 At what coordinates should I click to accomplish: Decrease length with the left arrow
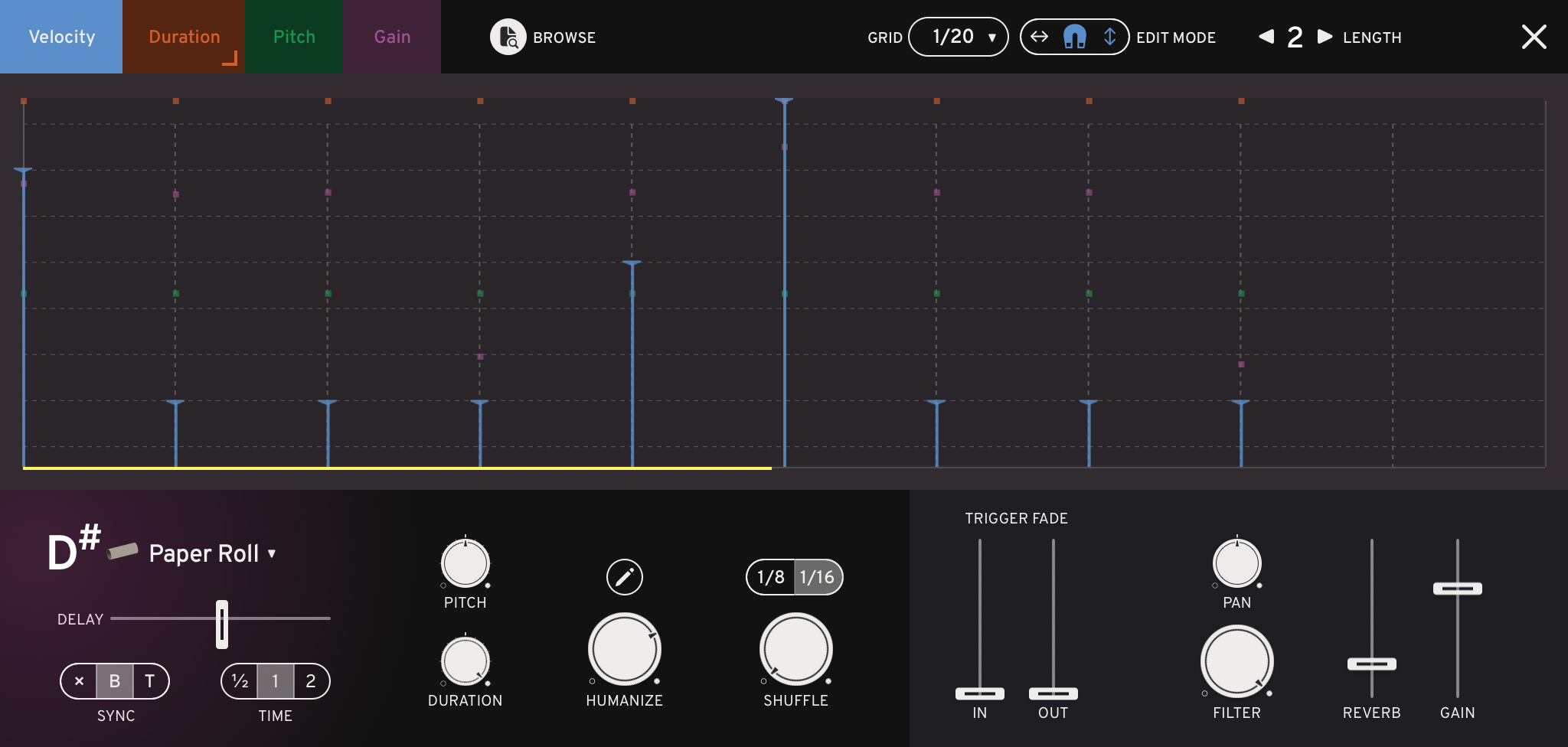(1266, 37)
